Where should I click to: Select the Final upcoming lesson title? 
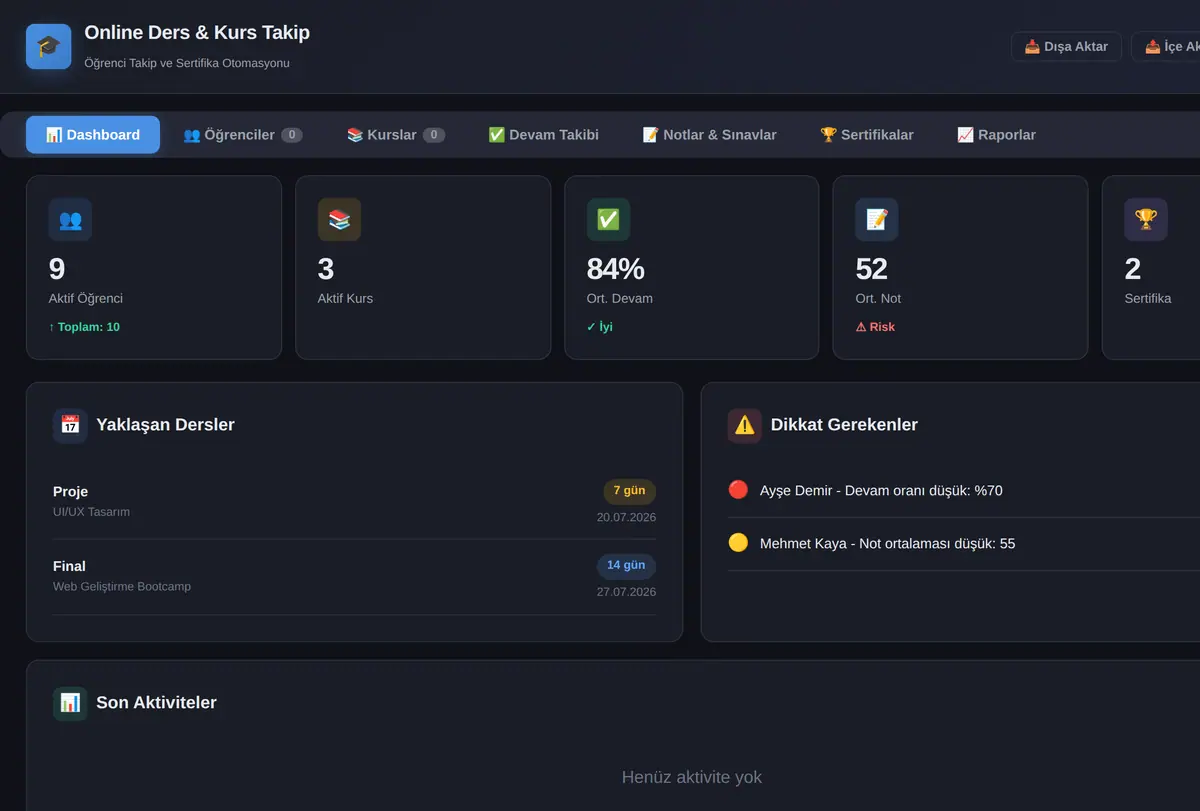pyautogui.click(x=69, y=566)
